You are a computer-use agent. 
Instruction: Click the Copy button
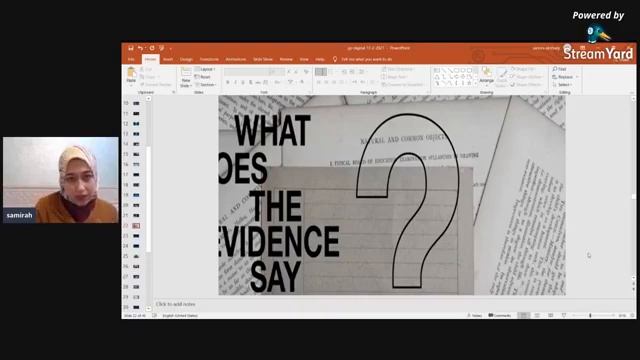[x=149, y=77]
